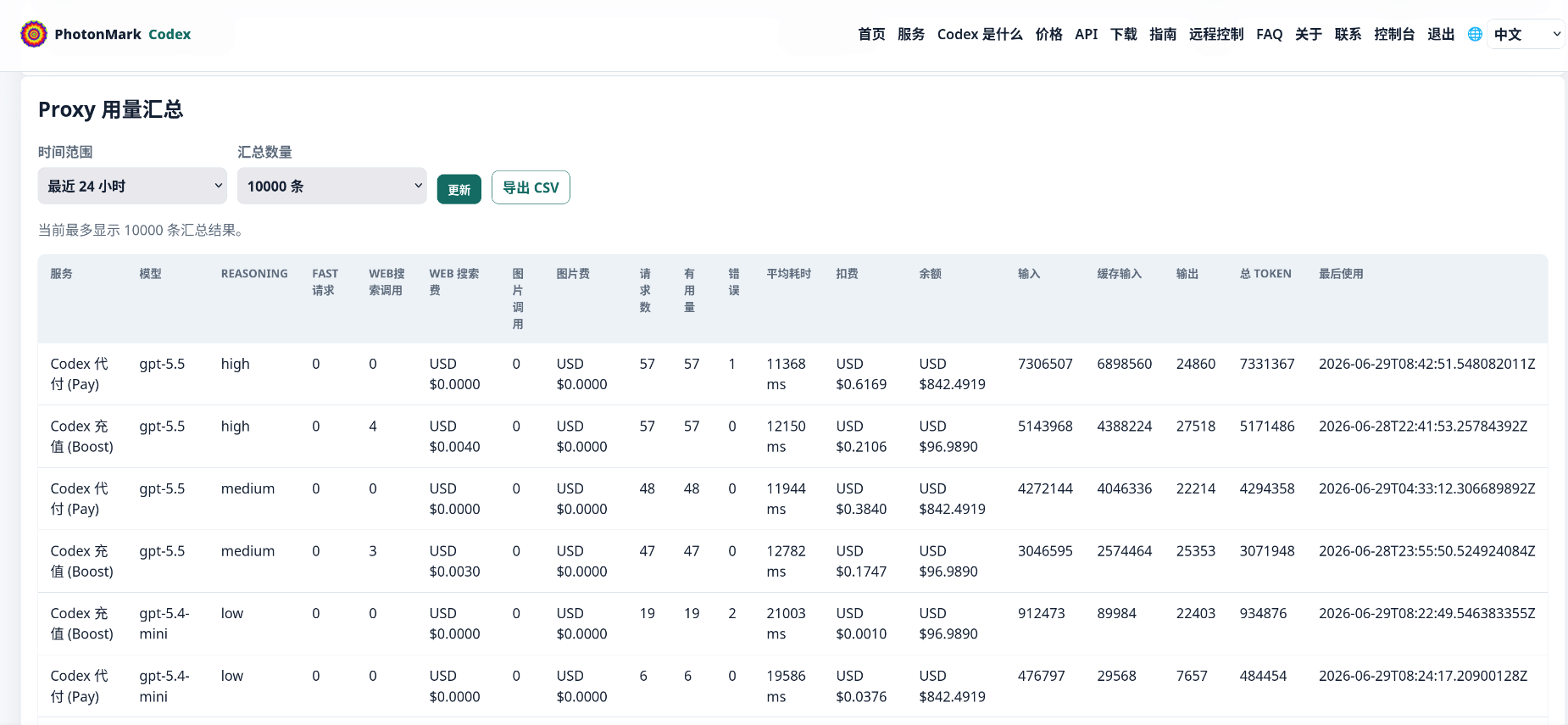Open the 首页 nav item
Viewport: 1568px width, 725px height.
pyautogui.click(x=871, y=34)
